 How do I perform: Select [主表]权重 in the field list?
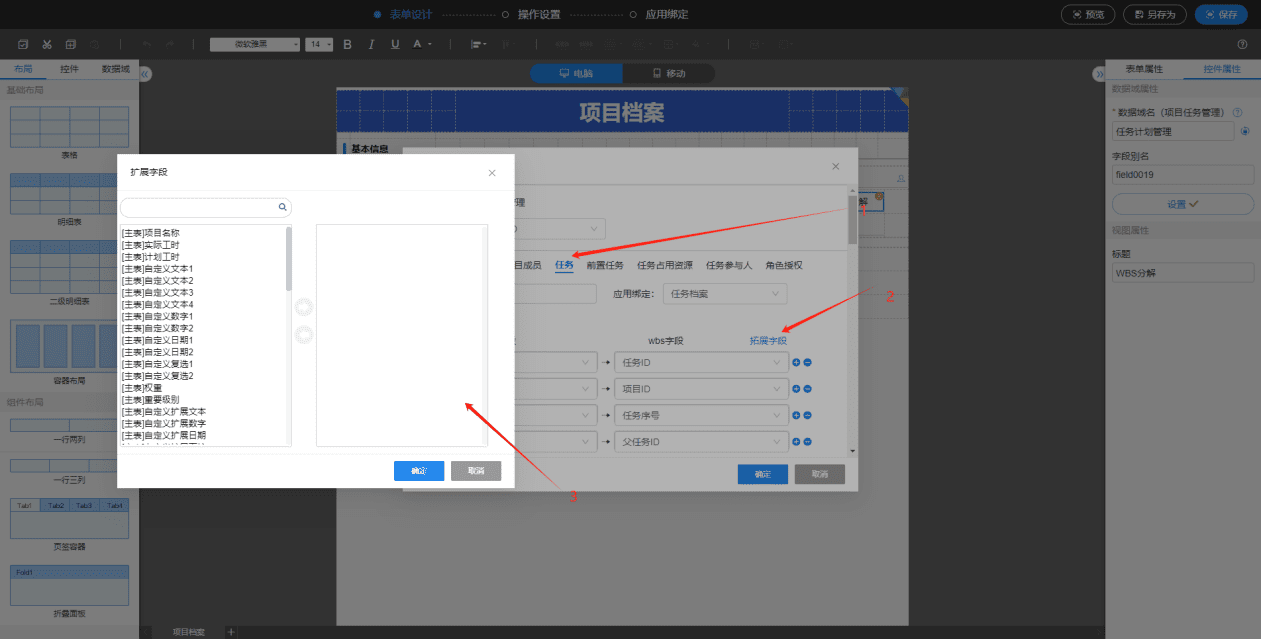pos(142,388)
